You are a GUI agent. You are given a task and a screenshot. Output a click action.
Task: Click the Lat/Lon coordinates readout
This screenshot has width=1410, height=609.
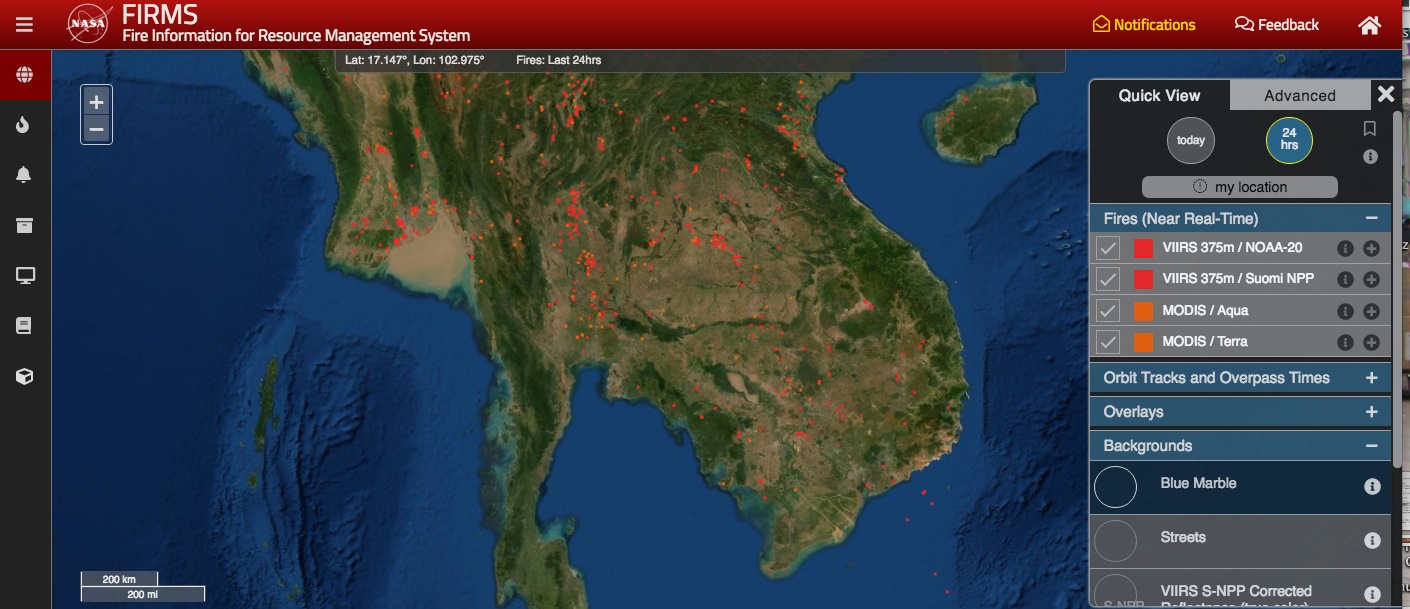(x=414, y=60)
